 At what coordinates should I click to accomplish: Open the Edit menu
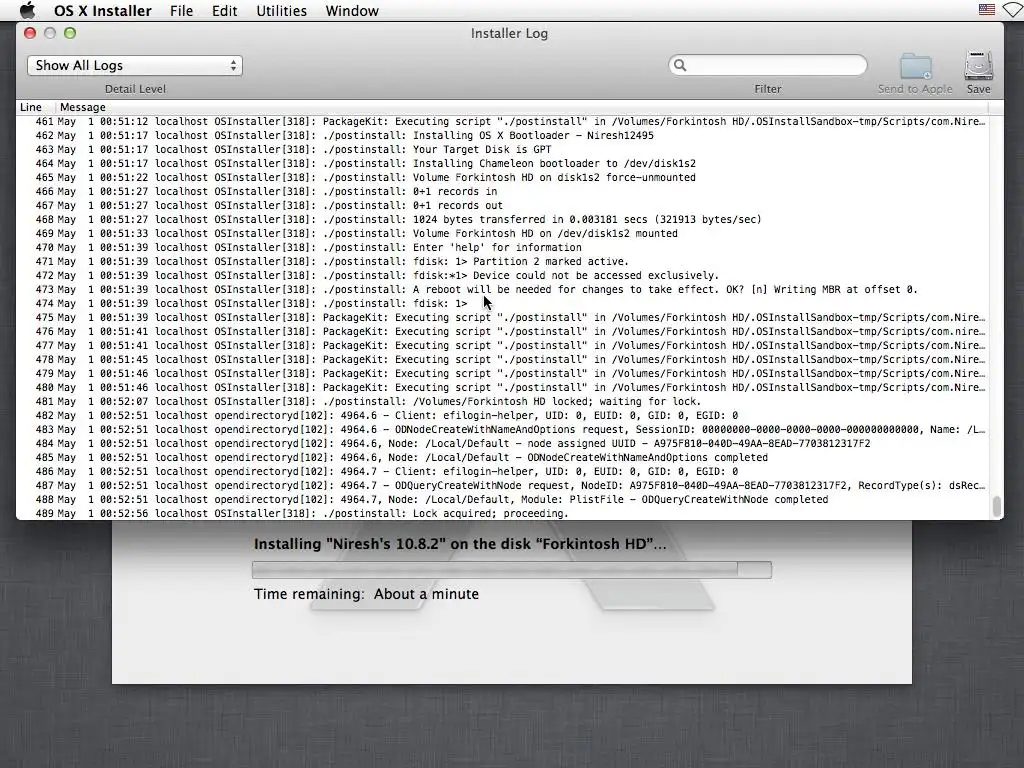[224, 10]
